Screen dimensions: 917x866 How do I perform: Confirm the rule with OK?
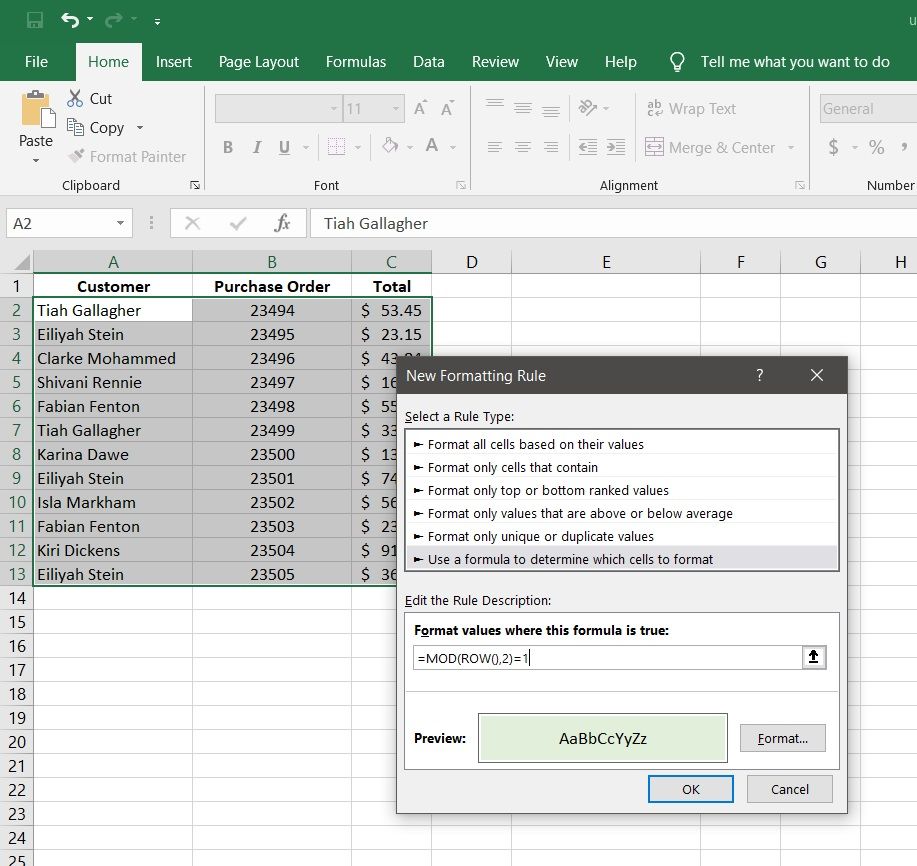690,789
